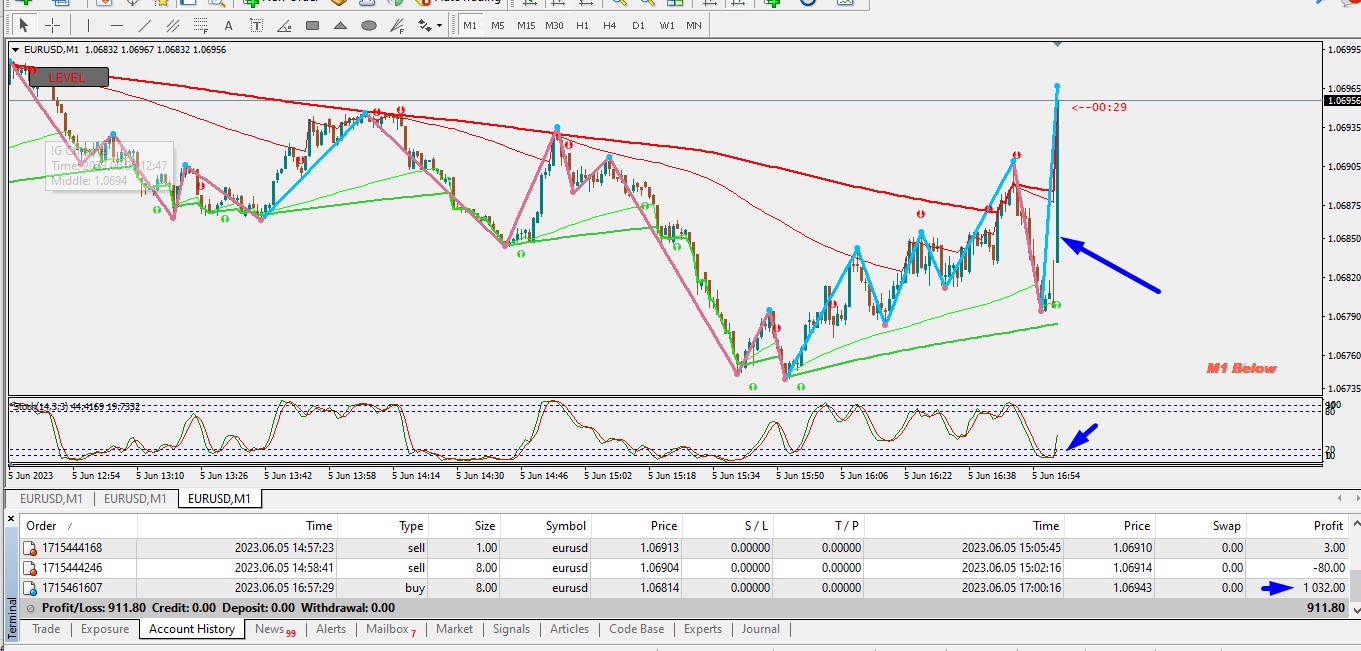This screenshot has height=651, width=1361.
Task: Enable the D1 daily timeframe
Action: 638,25
